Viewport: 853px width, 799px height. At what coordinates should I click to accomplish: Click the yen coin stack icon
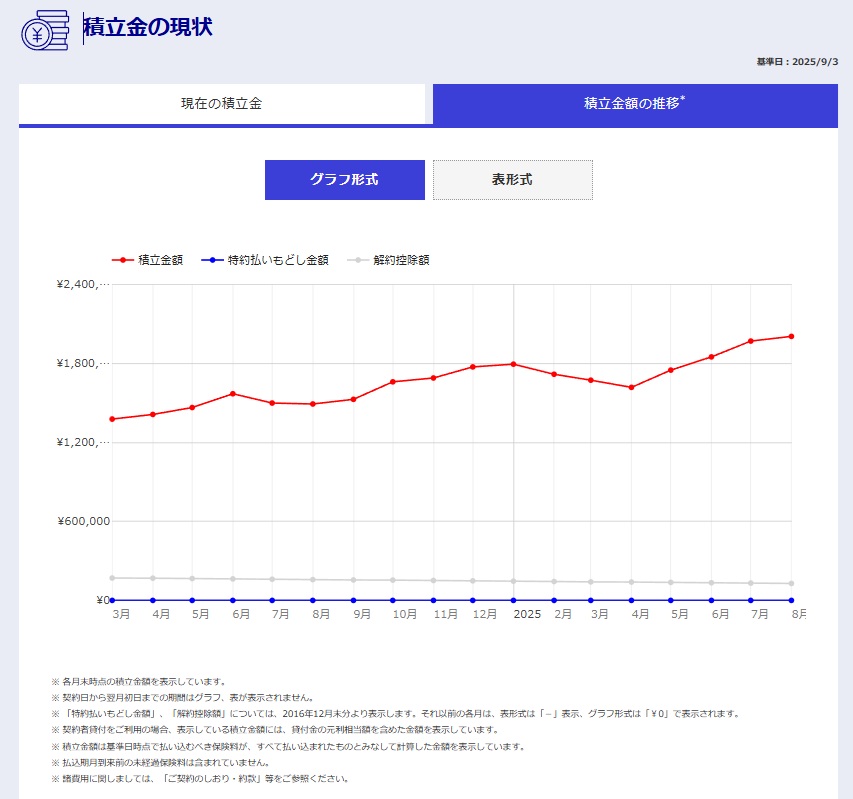[45, 29]
